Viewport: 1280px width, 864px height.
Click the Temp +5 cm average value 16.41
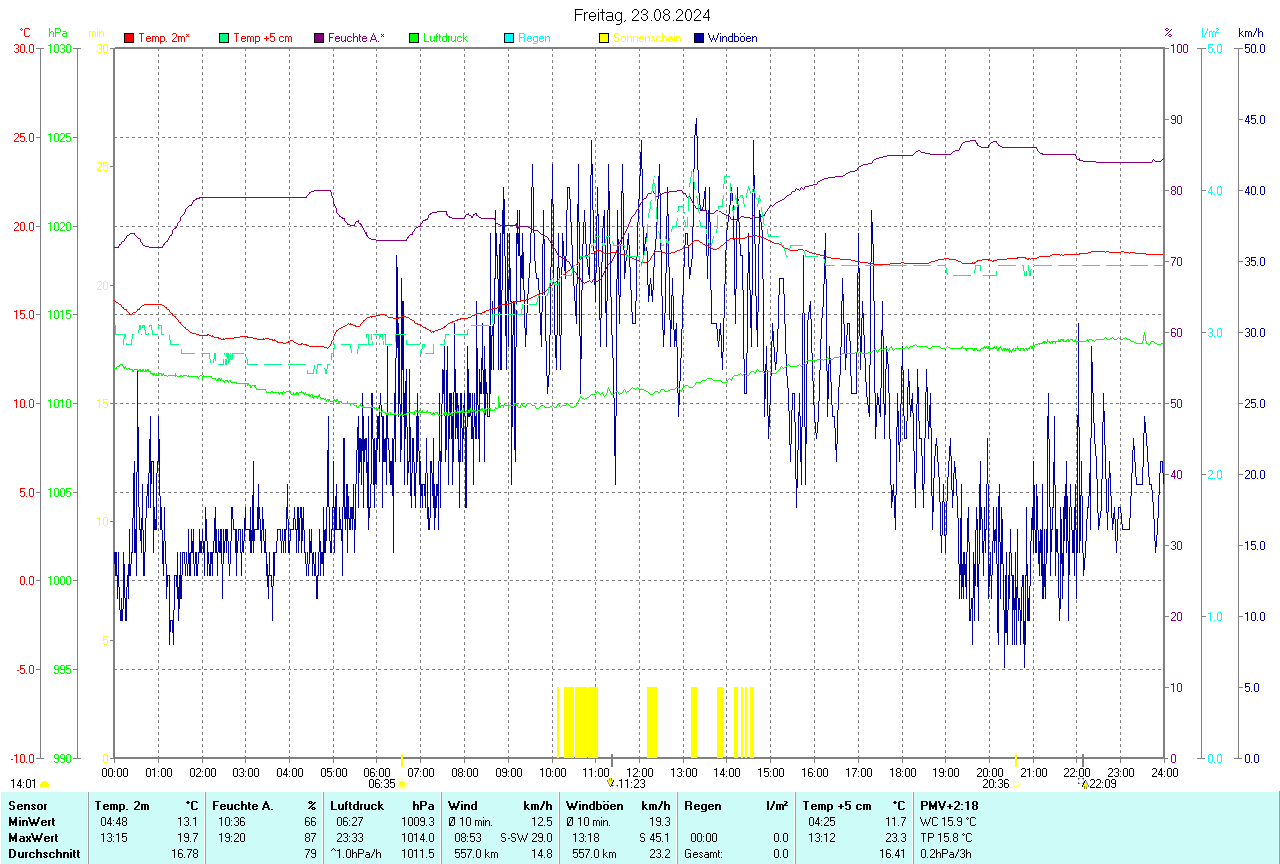pyautogui.click(x=892, y=854)
